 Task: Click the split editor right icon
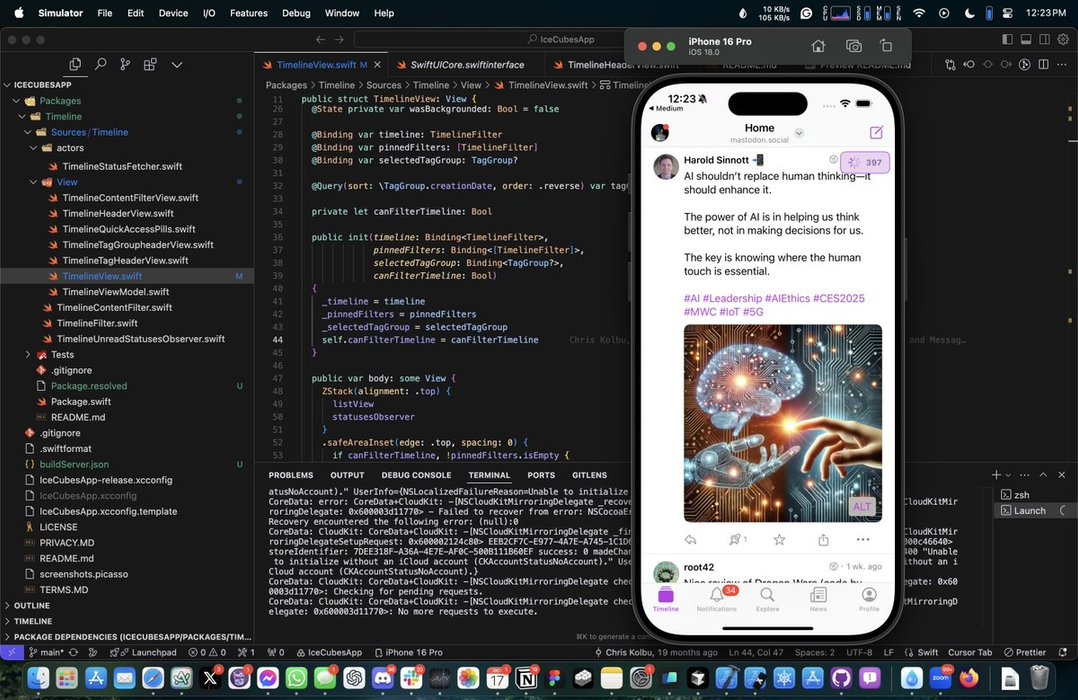[1044, 64]
